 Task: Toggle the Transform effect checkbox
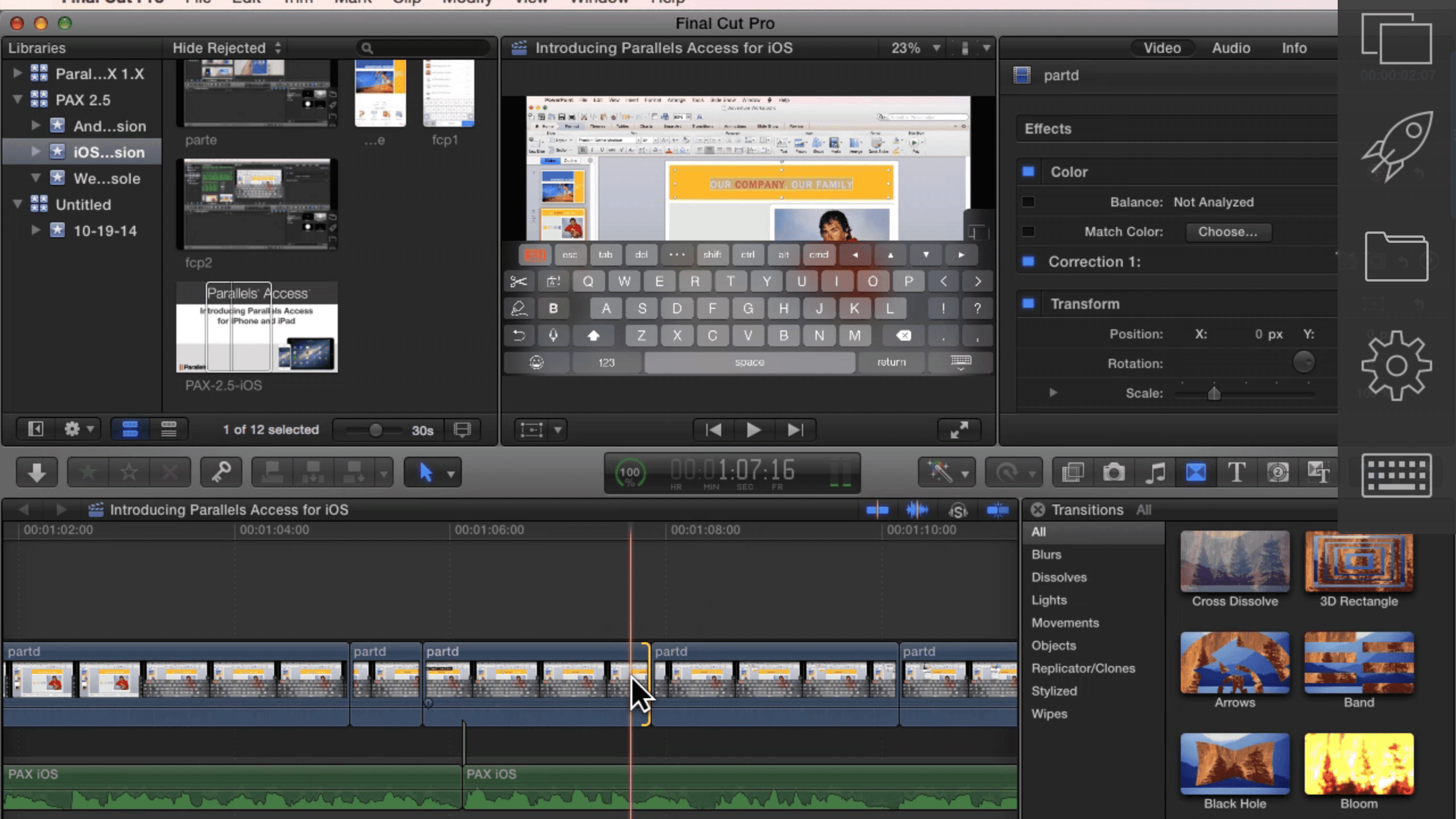1028,303
